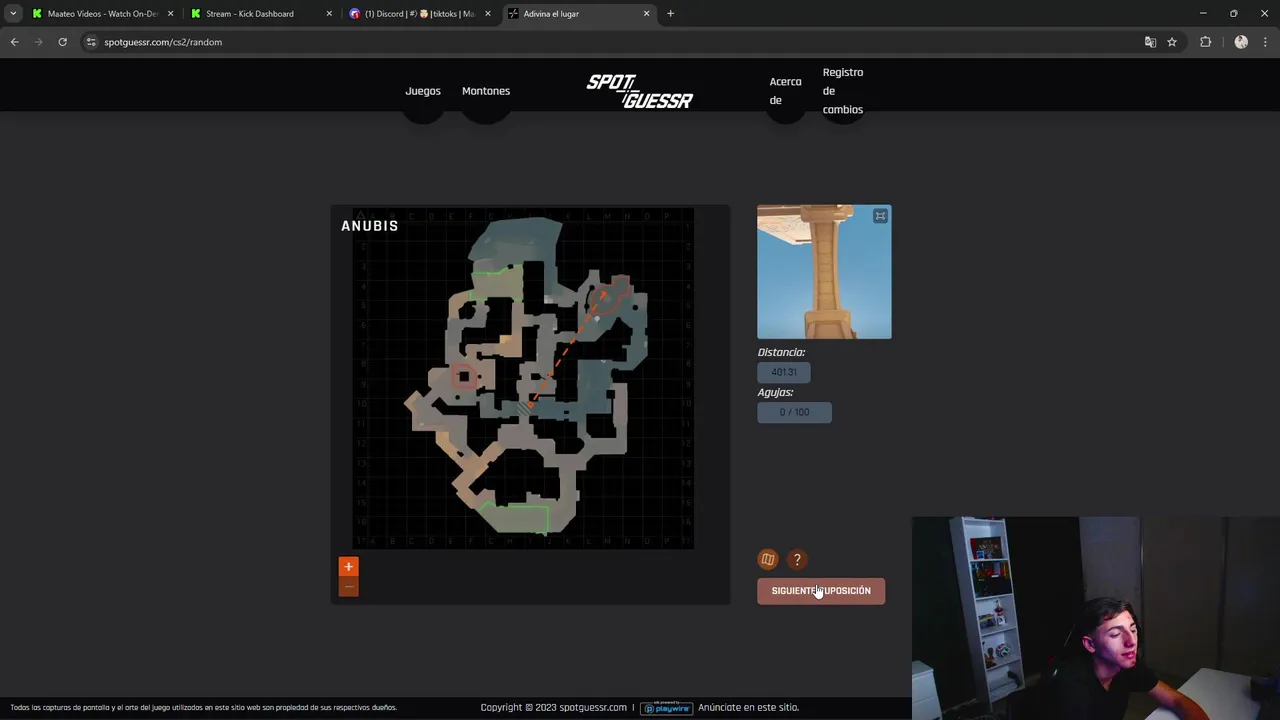Open the Acerca de menu item
1280x720 pixels.
pos(785,91)
